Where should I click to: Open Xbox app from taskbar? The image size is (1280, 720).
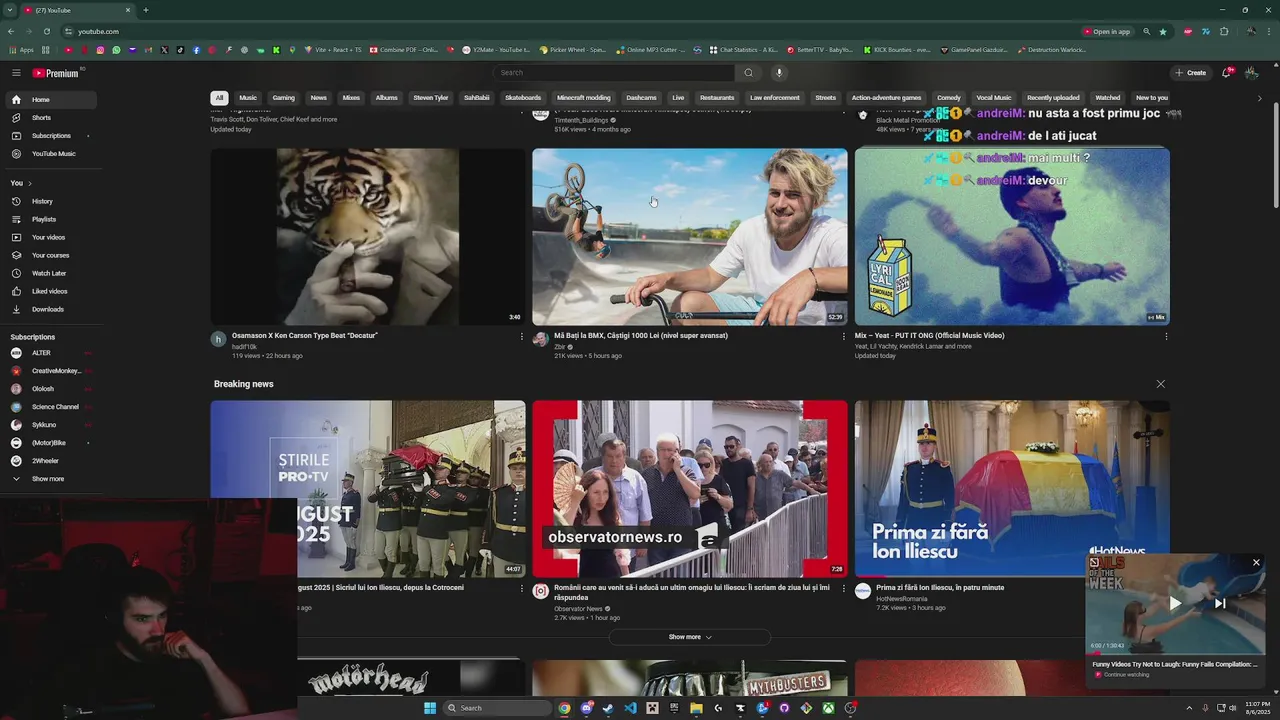click(x=829, y=708)
